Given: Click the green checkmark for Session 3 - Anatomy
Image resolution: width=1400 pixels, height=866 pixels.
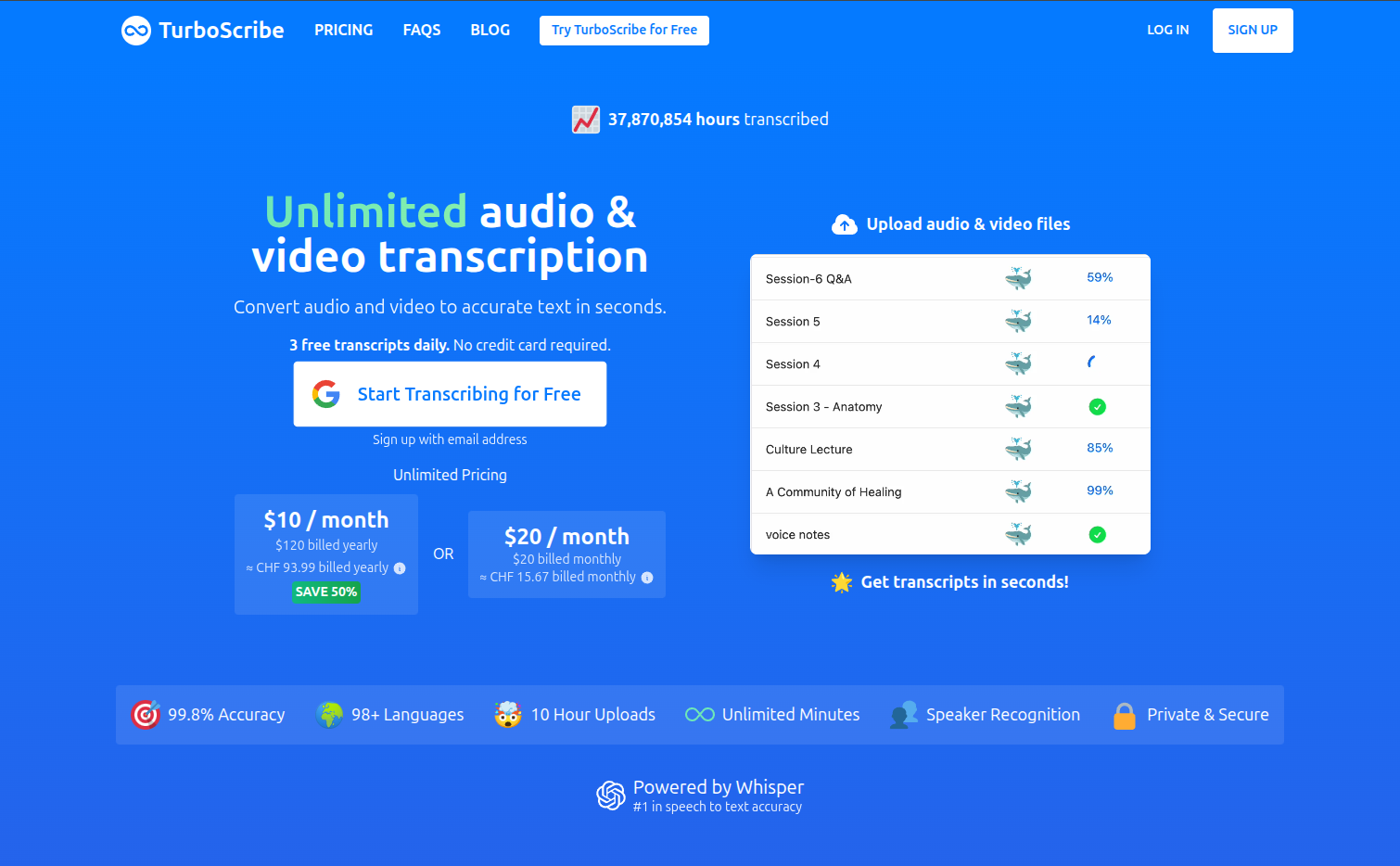Looking at the screenshot, I should click(x=1097, y=407).
